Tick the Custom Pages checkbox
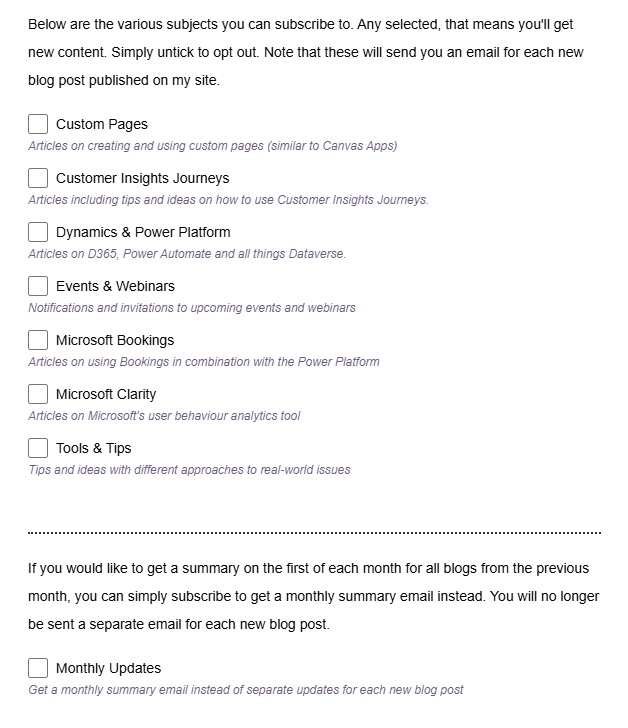The image size is (628, 728). (38, 124)
